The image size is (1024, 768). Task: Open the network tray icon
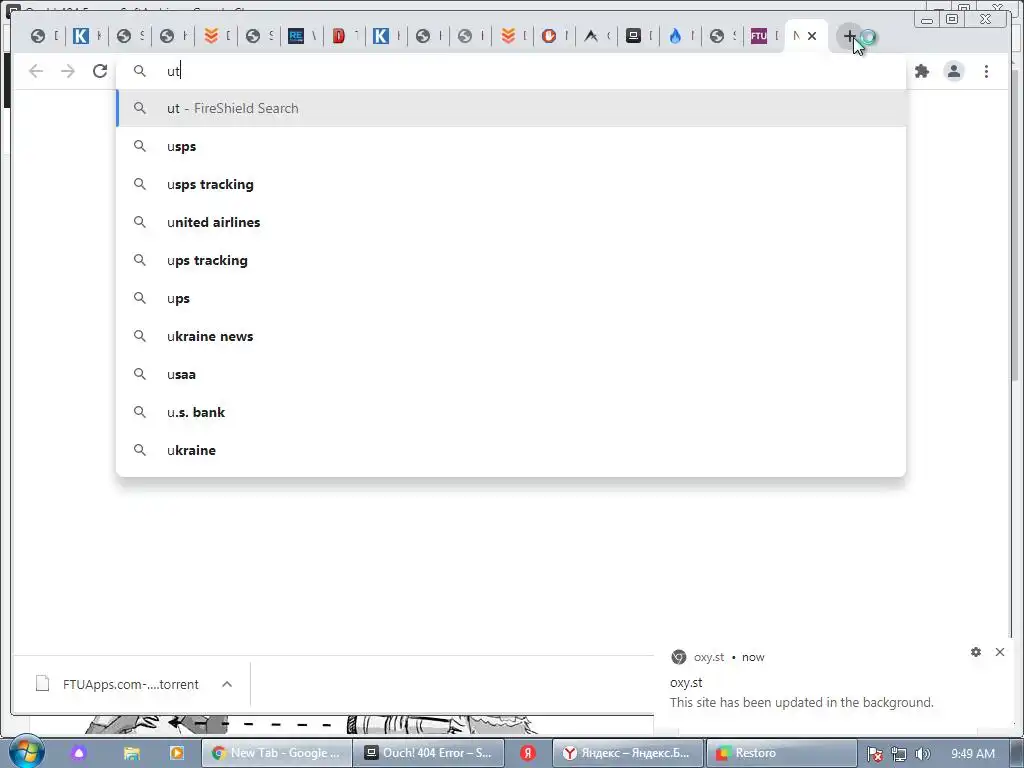[899, 754]
